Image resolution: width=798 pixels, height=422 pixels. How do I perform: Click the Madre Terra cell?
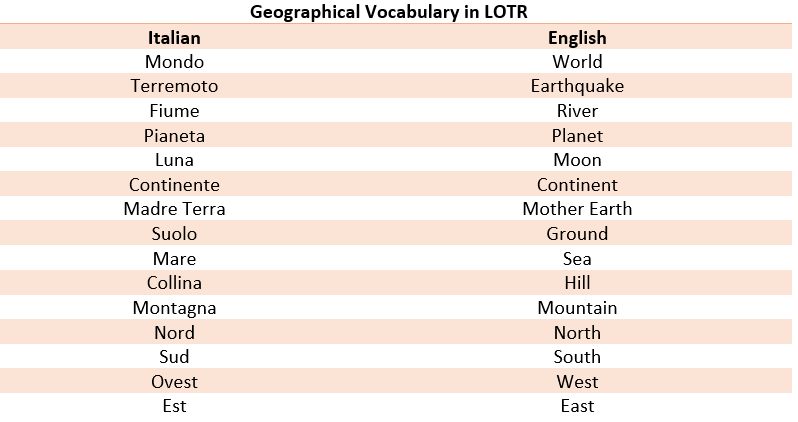point(174,209)
